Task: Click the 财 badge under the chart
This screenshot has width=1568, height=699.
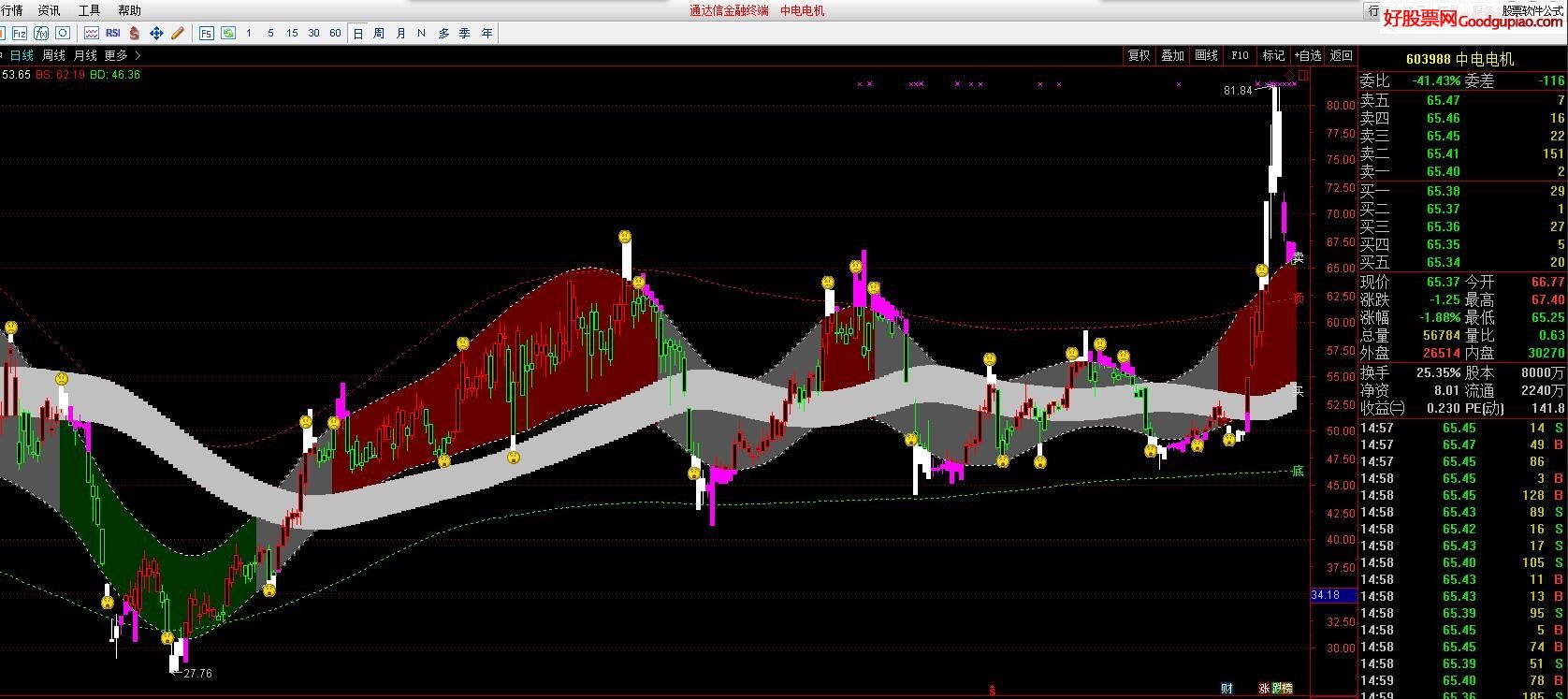Action: point(1227,689)
